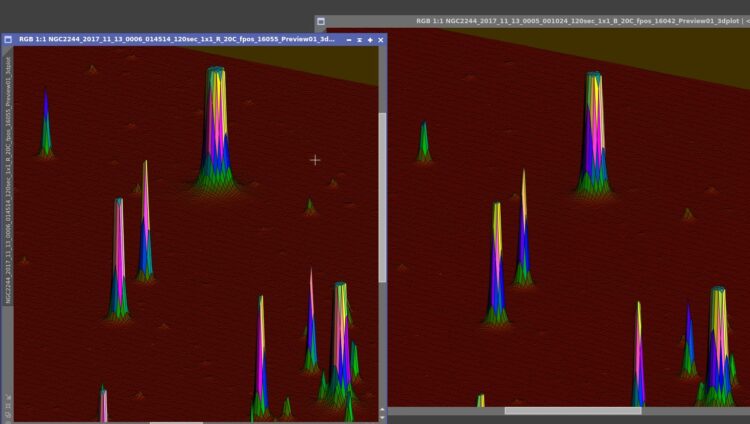Click the right window's horizontal scrollbar thumb
Image resolution: width=750 pixels, height=424 pixels.
pos(573,411)
